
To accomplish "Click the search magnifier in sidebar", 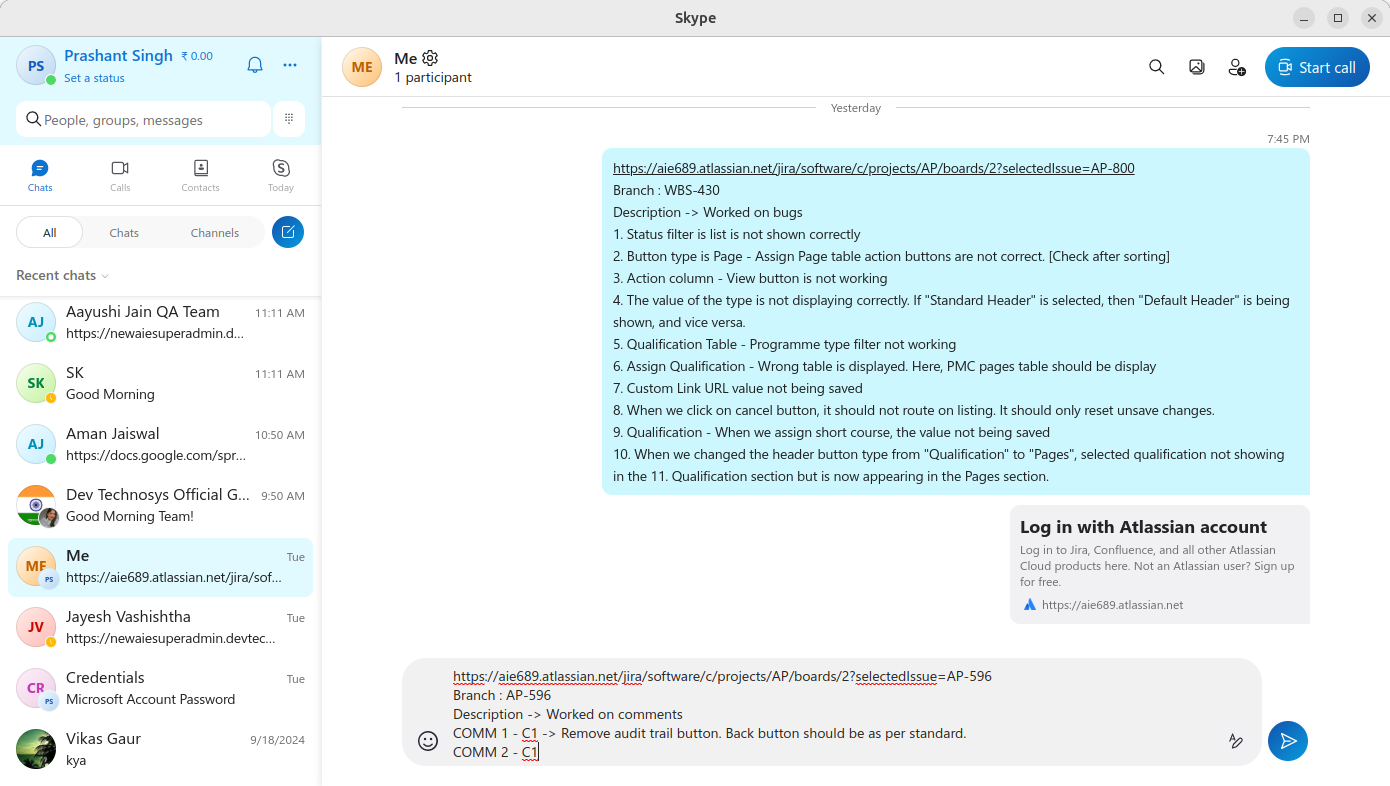I will tap(34, 119).
